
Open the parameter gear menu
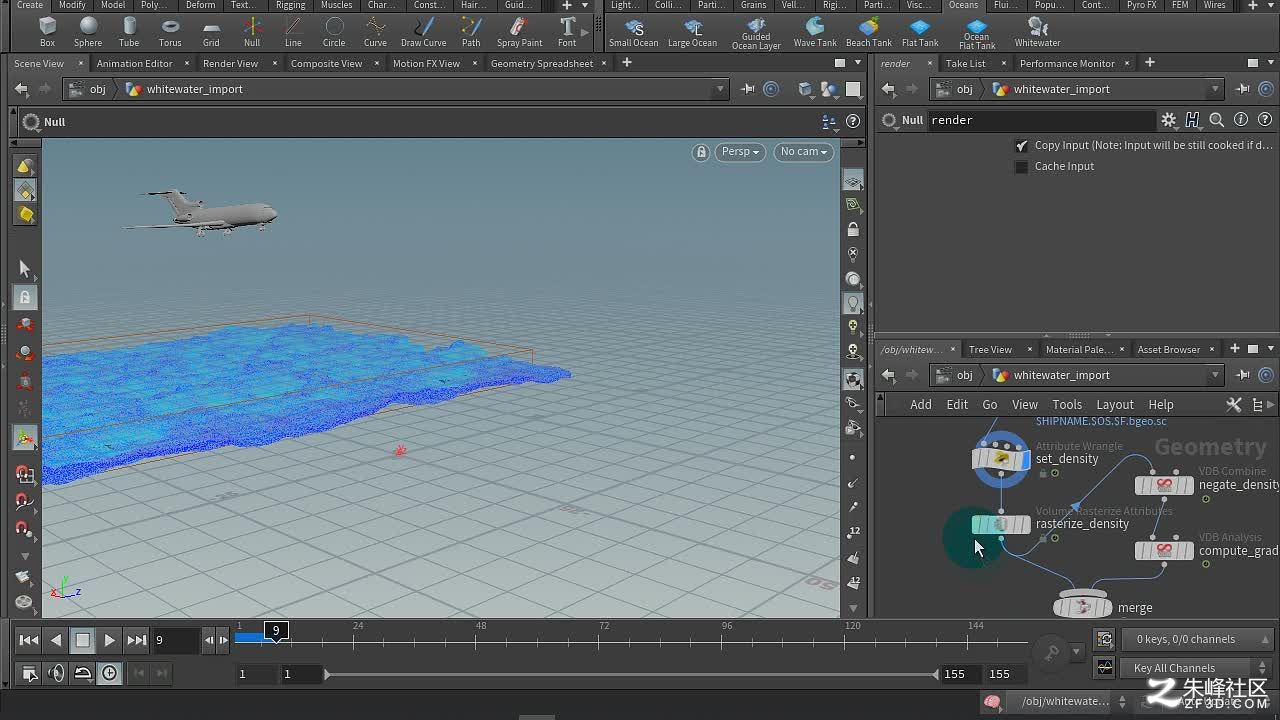[1169, 120]
